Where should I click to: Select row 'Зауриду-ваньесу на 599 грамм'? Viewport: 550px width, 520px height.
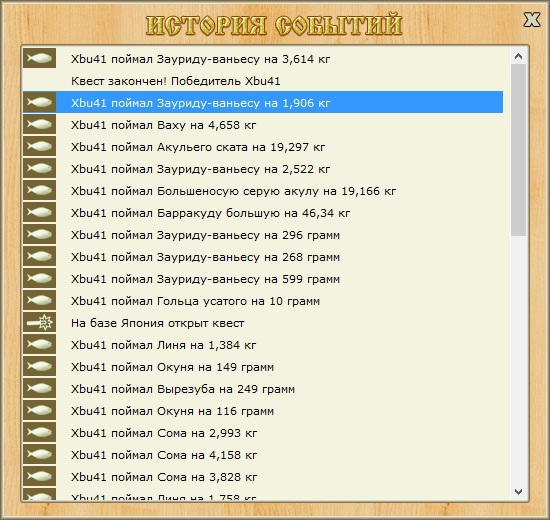pyautogui.click(x=263, y=278)
